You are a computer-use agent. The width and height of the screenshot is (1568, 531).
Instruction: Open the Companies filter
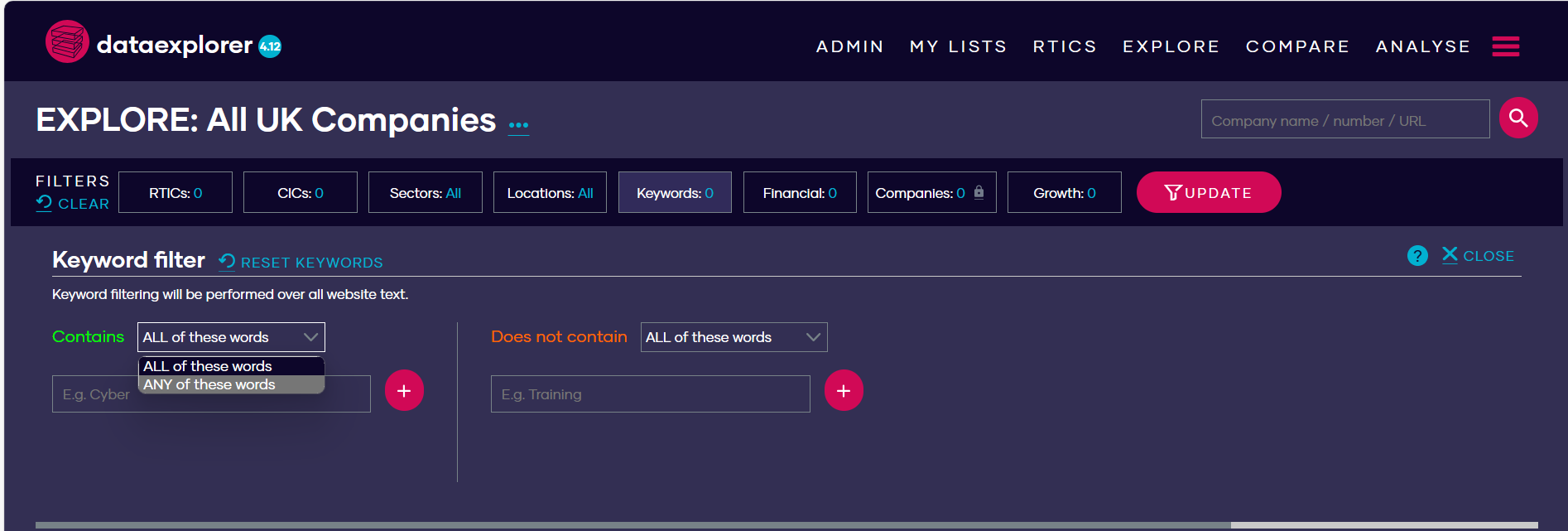click(x=932, y=192)
